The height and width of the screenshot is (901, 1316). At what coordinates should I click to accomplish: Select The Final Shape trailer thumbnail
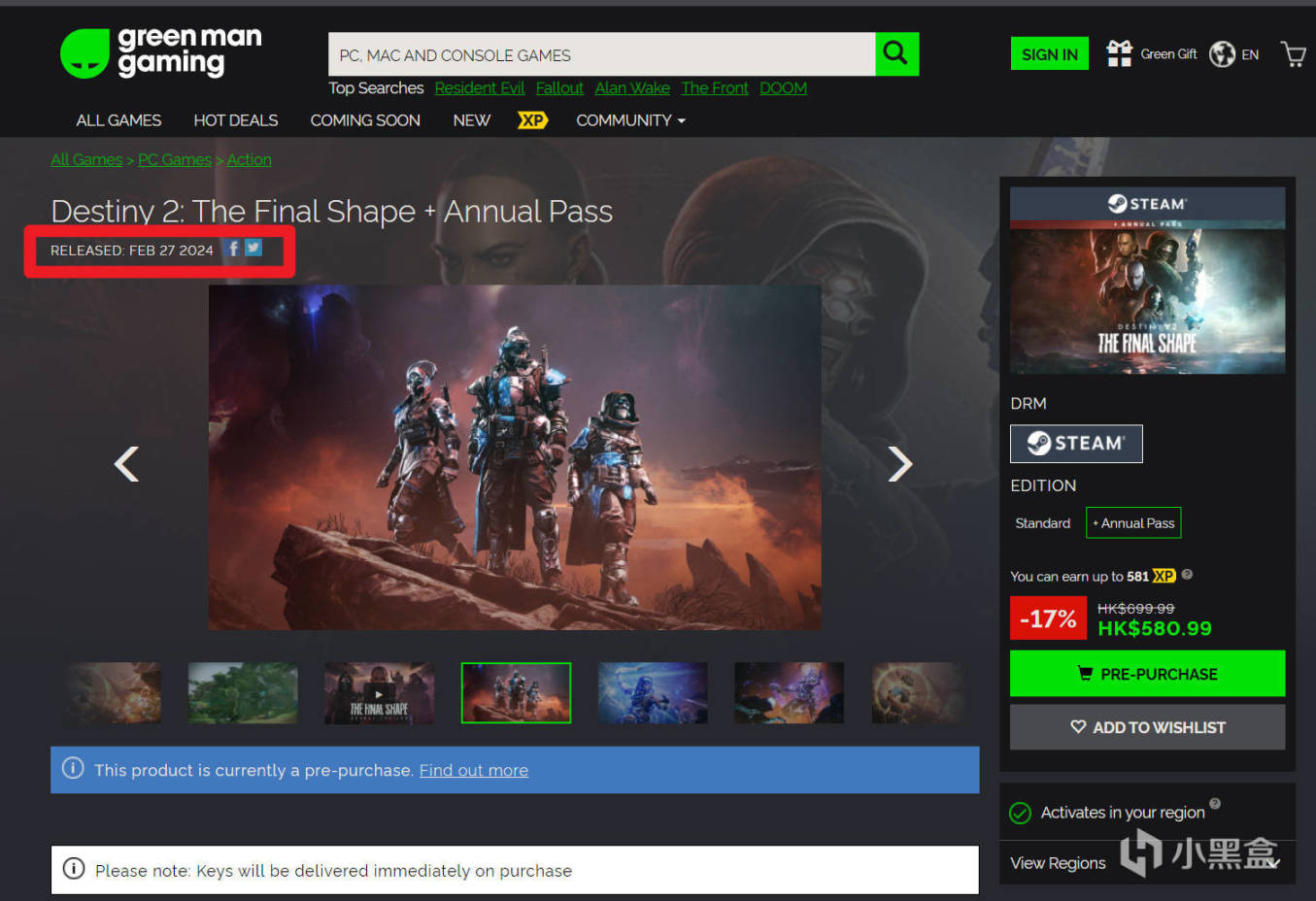[x=379, y=692]
